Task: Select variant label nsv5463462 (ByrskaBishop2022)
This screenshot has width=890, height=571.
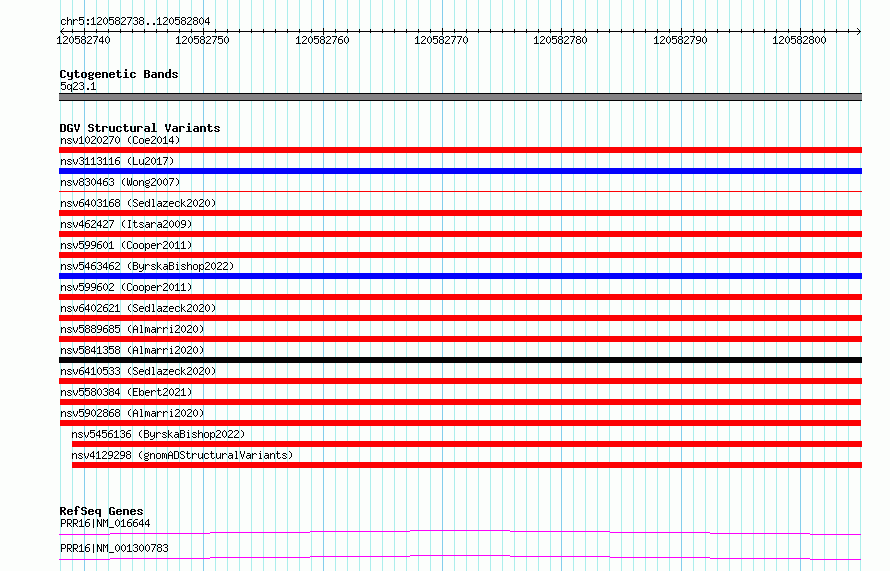Action: pyautogui.click(x=147, y=266)
